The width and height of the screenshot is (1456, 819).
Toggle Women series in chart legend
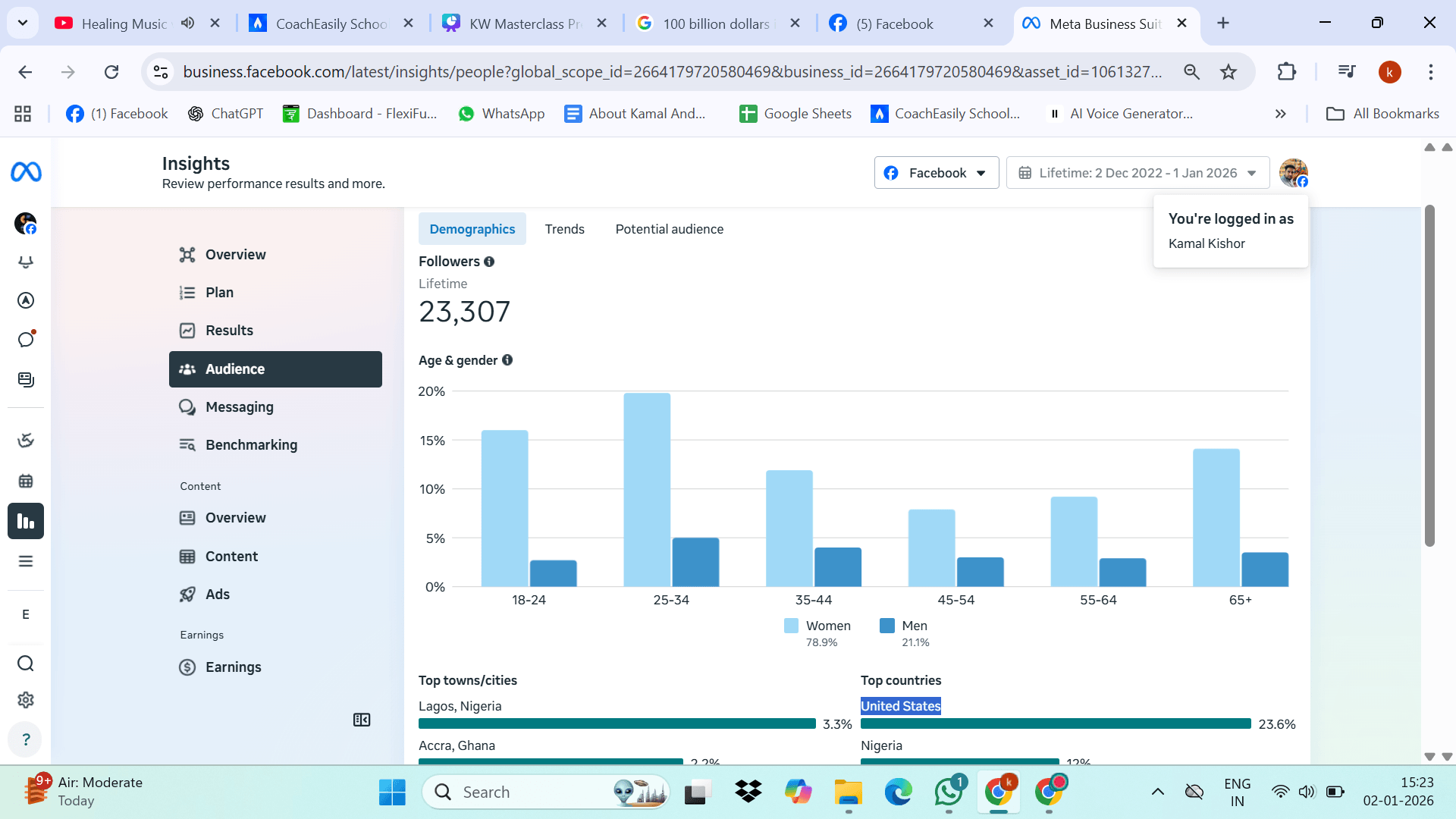tap(817, 626)
